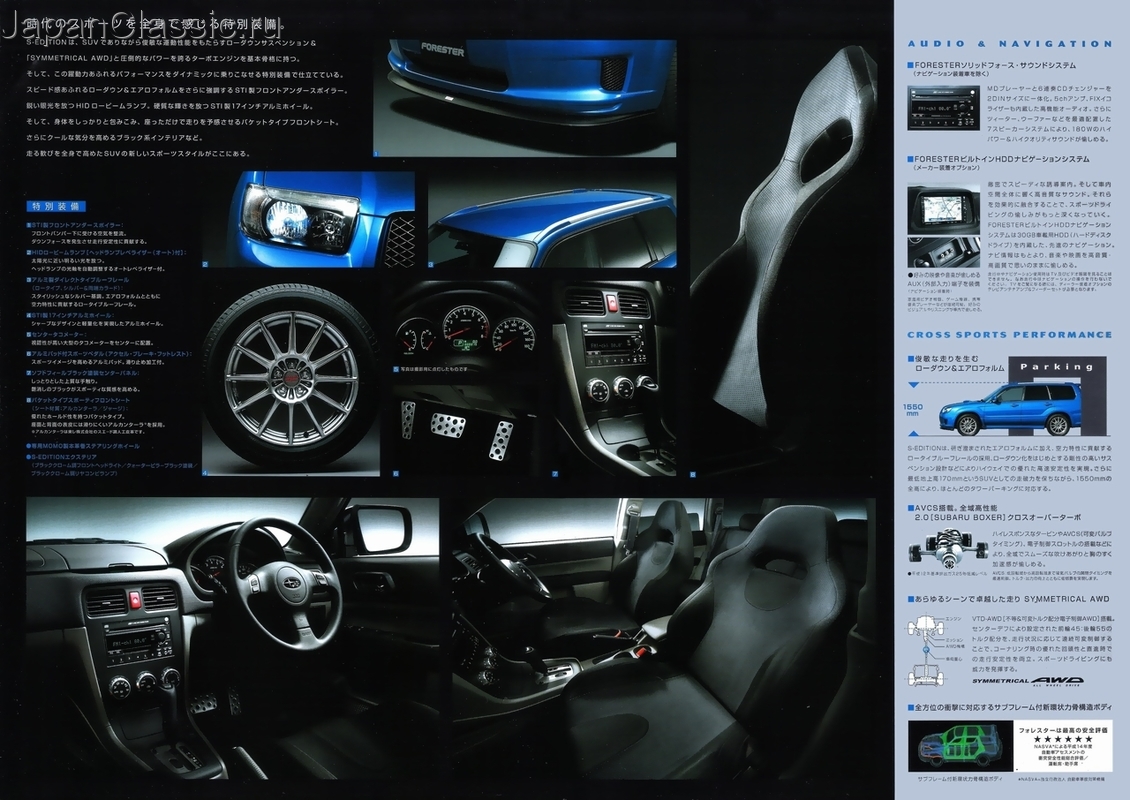The width and height of the screenshot is (1130, 800).
Task: Select the HDD navigation screen photo
Action: point(943,209)
